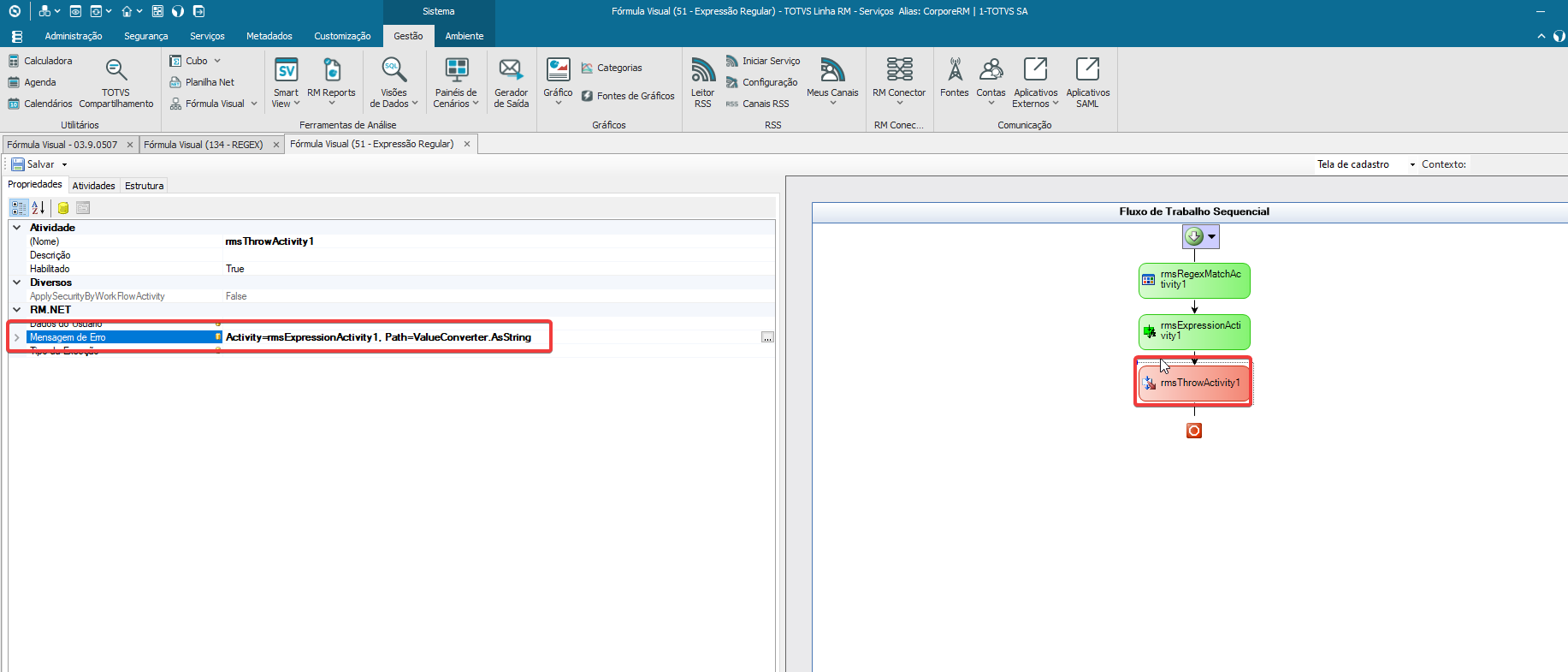Image resolution: width=1568 pixels, height=672 pixels.
Task: Click the Habilitado property value True
Action: point(499,269)
